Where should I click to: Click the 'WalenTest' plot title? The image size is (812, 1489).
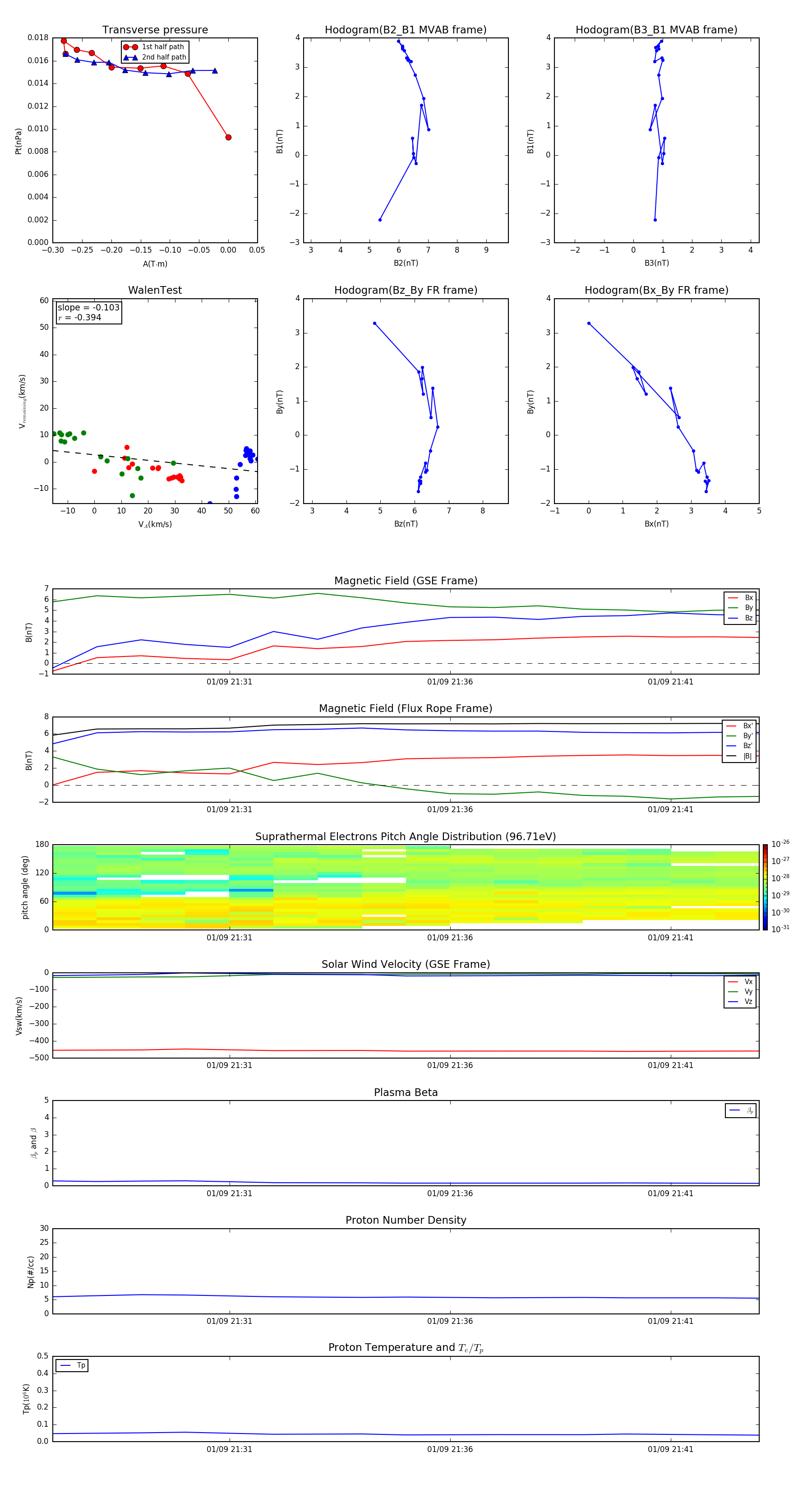coord(155,290)
